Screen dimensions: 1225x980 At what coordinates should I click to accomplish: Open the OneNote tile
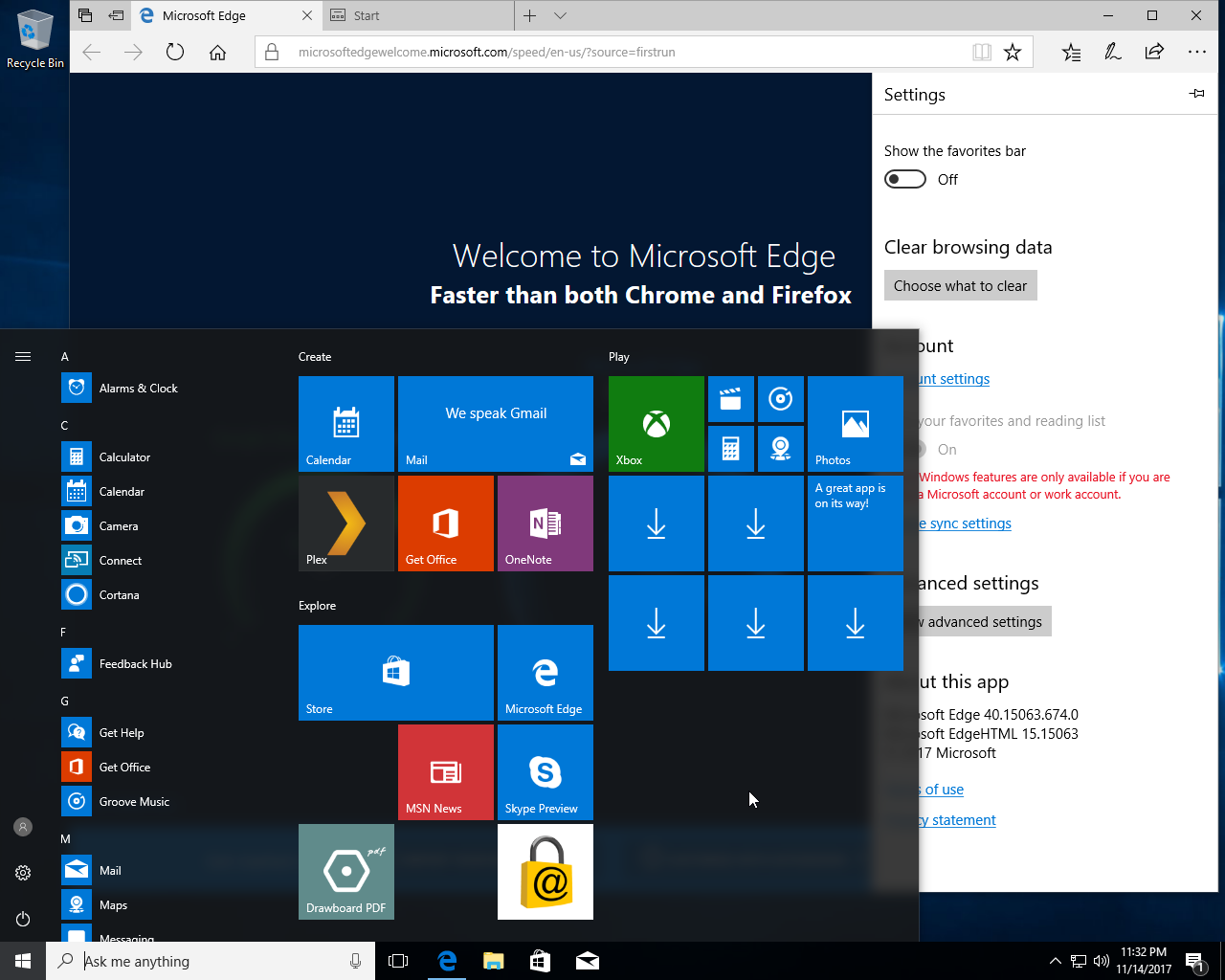point(546,523)
